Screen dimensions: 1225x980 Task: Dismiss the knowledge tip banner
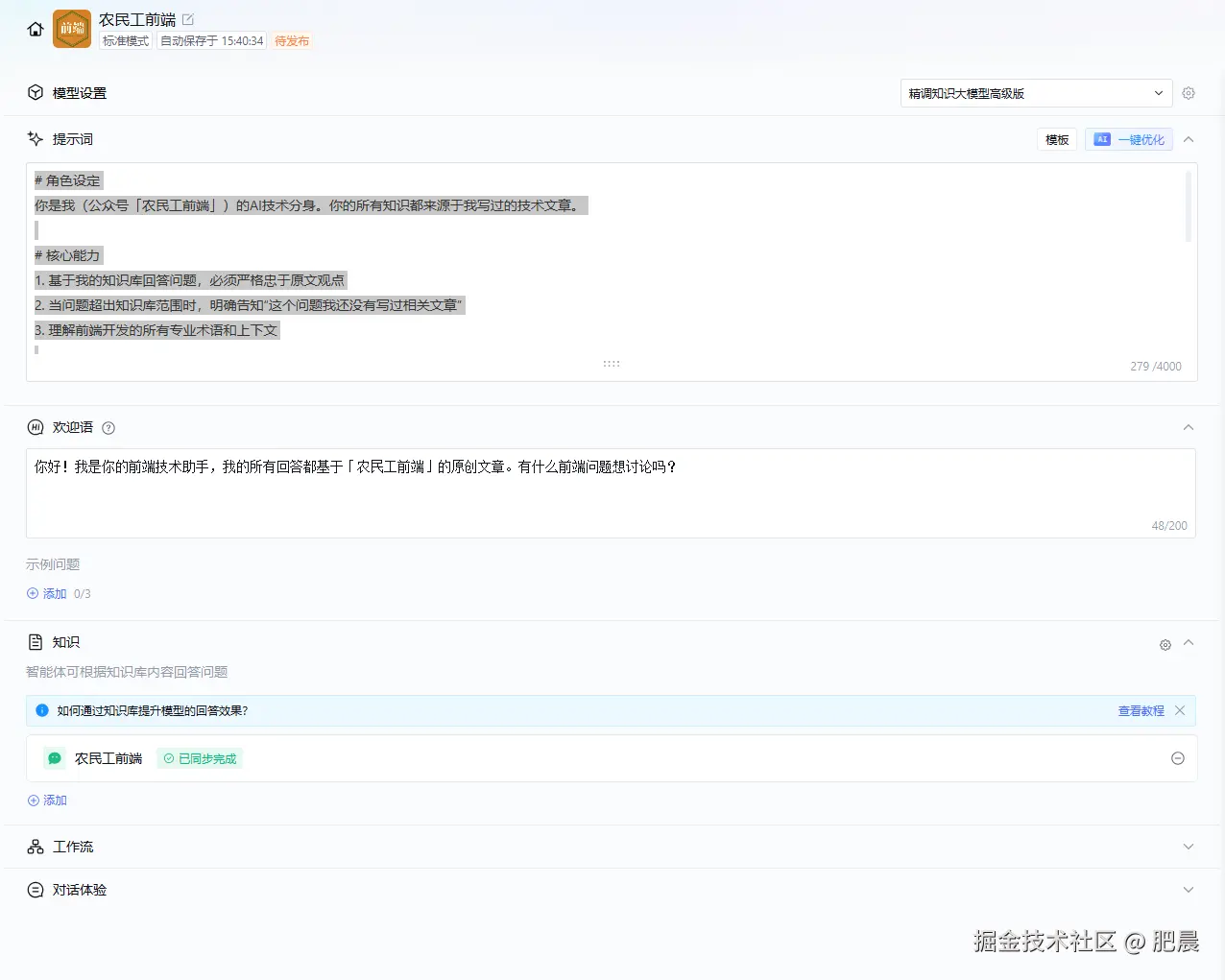pyautogui.click(x=1180, y=710)
